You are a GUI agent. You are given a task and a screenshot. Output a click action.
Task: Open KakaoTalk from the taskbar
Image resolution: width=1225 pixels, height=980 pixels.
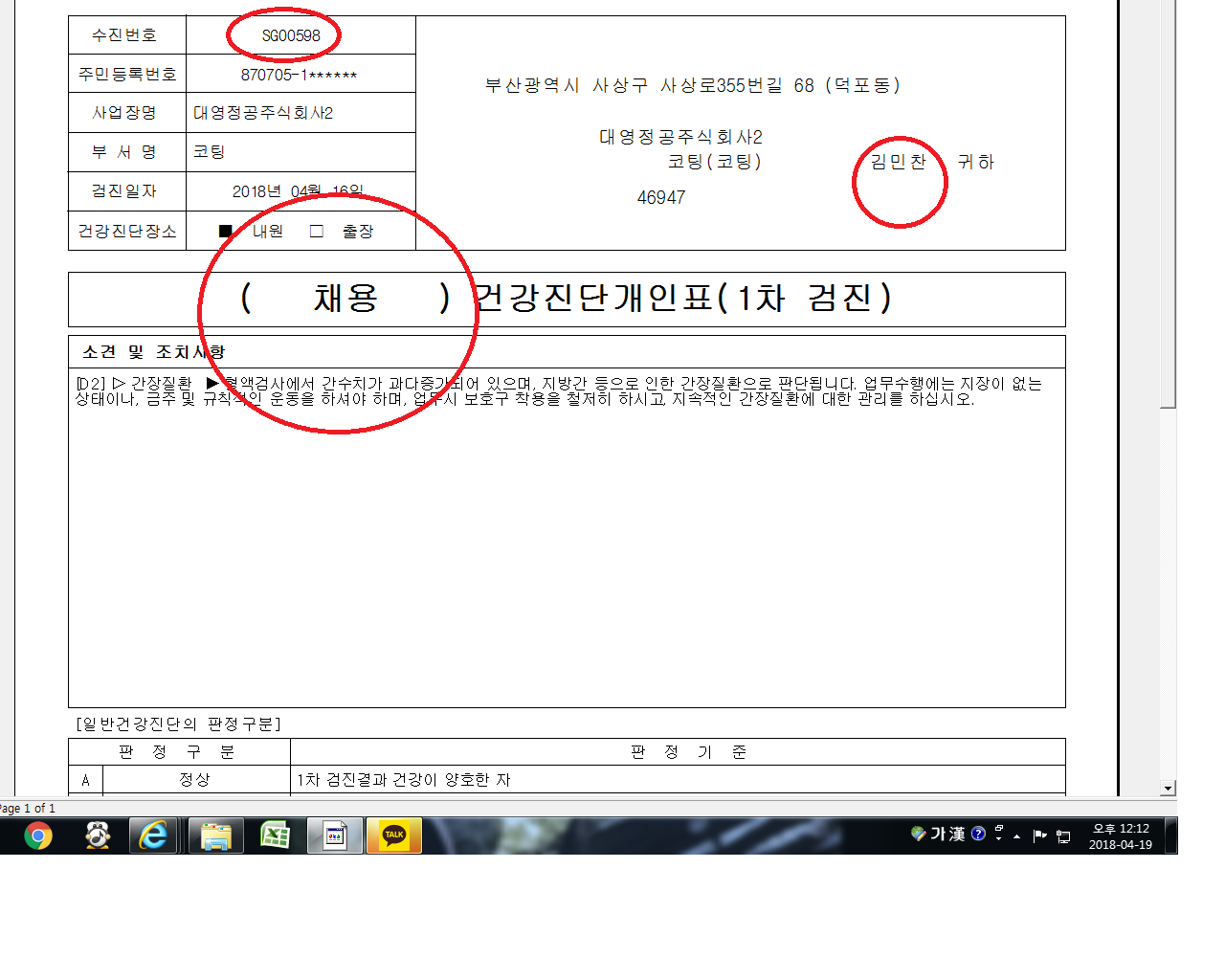pos(394,836)
